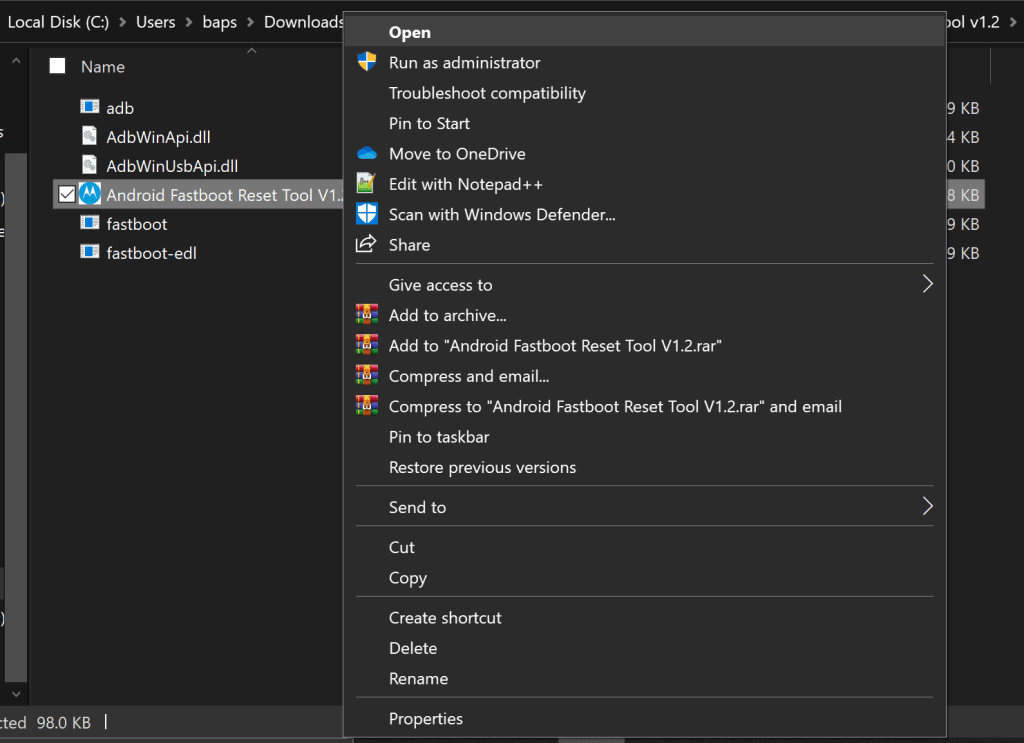Toggle the select-all checkbox beside Name
Image resolution: width=1024 pixels, height=743 pixels.
point(57,66)
